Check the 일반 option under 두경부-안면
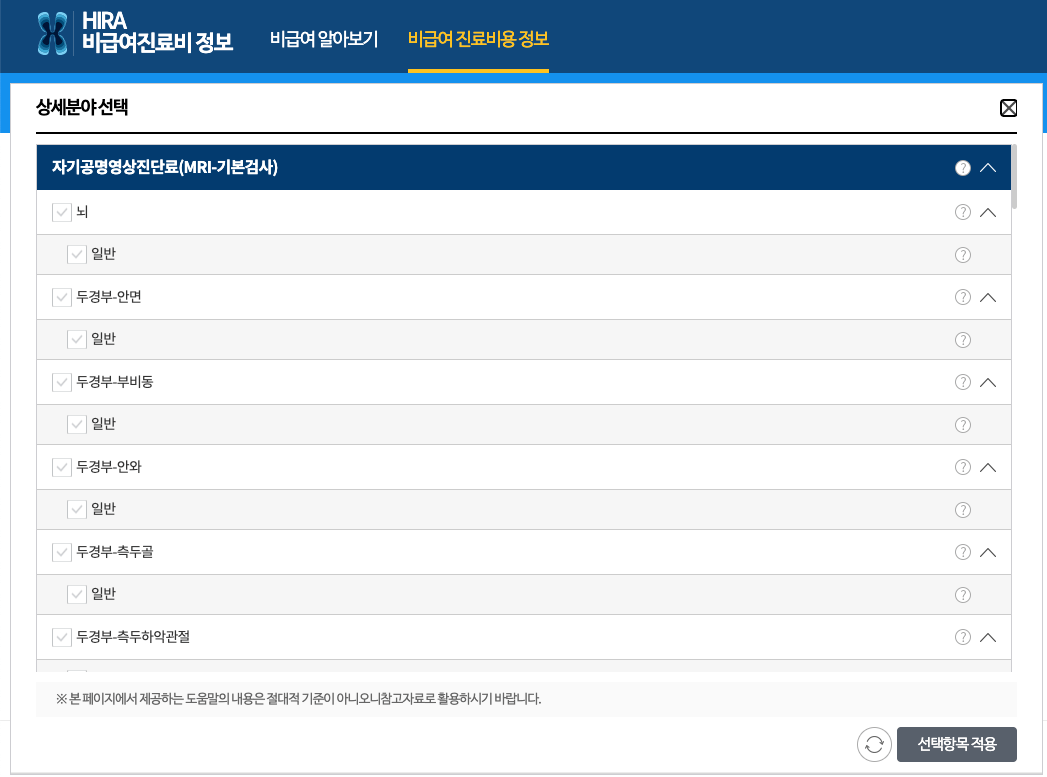The width and height of the screenshot is (1047, 777). tap(77, 339)
